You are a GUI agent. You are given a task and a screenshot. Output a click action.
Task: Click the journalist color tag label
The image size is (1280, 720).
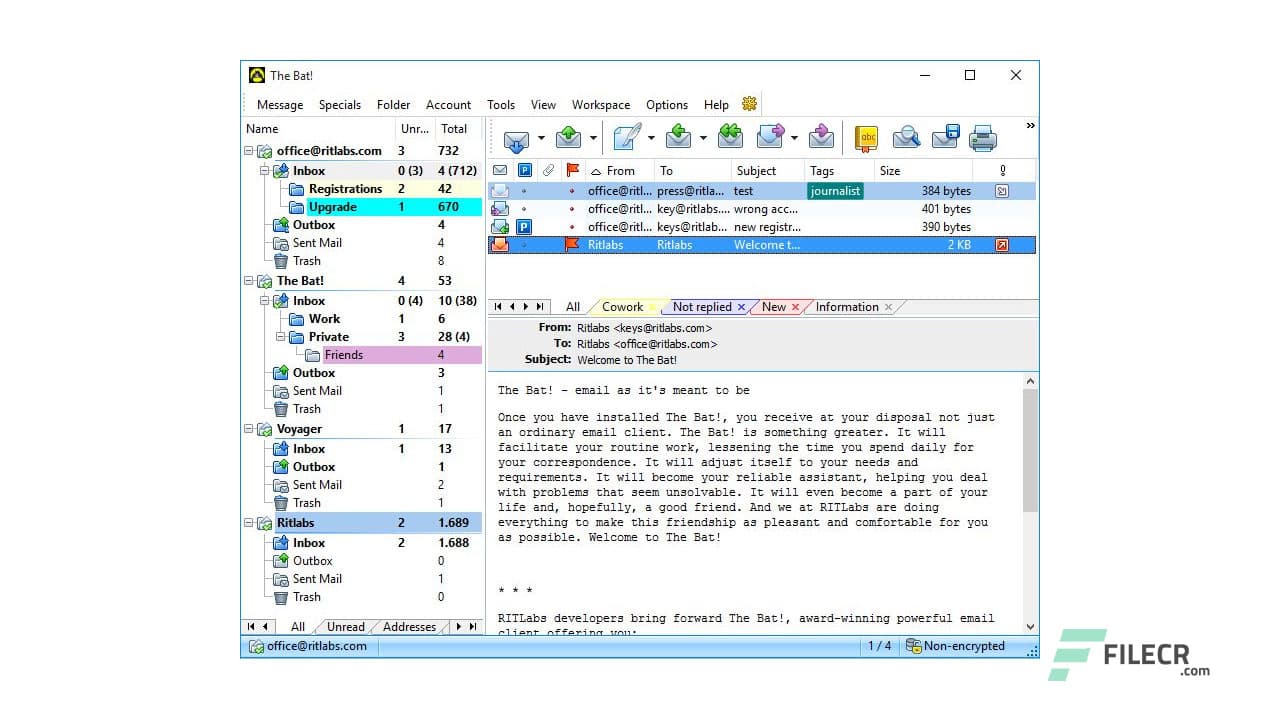[835, 191]
